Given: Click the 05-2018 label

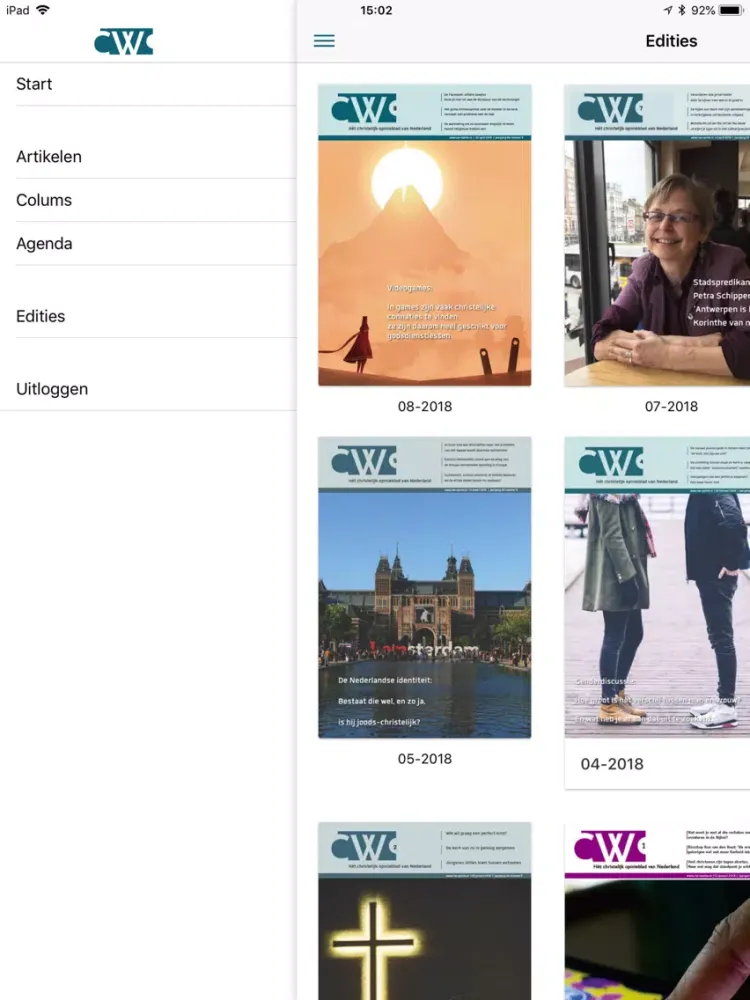Looking at the screenshot, I should 425,759.
